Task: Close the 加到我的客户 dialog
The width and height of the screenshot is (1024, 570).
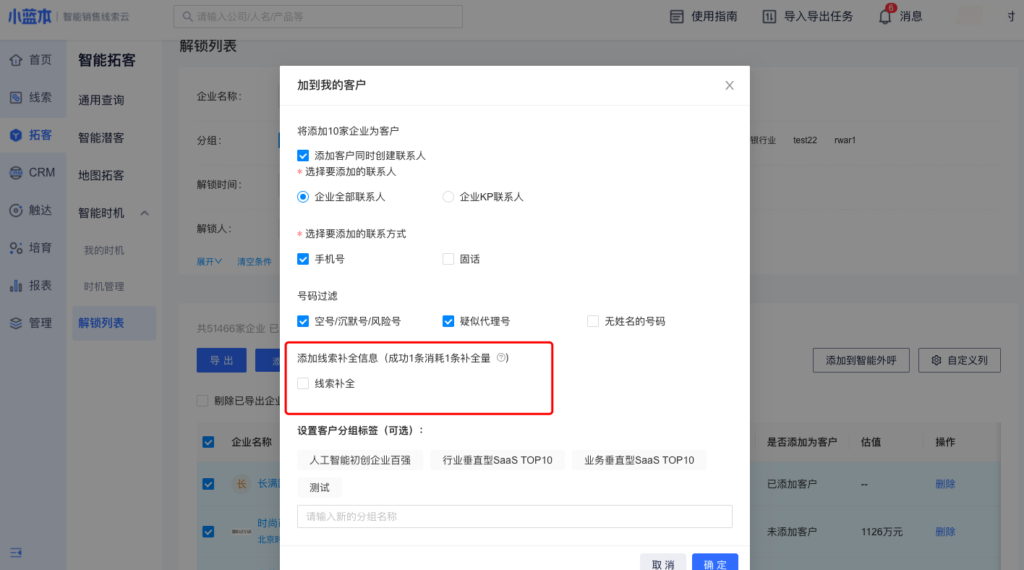Action: tap(729, 86)
